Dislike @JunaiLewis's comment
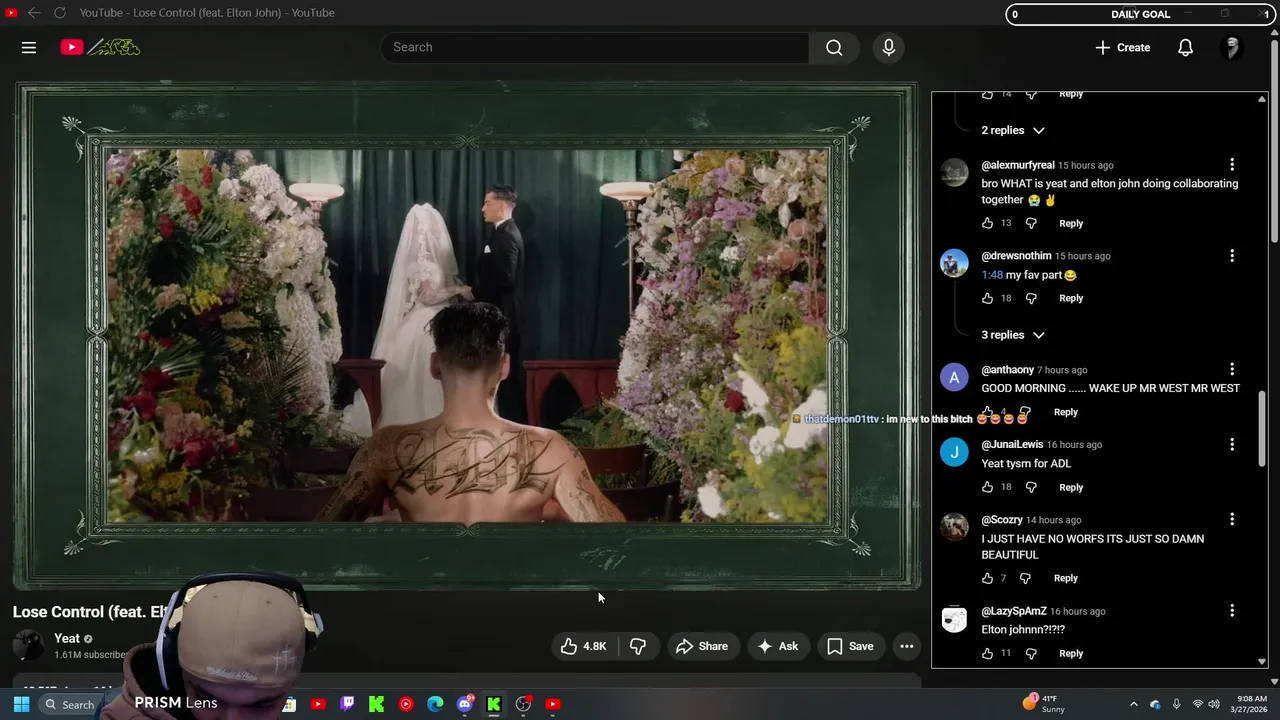 click(x=1031, y=487)
